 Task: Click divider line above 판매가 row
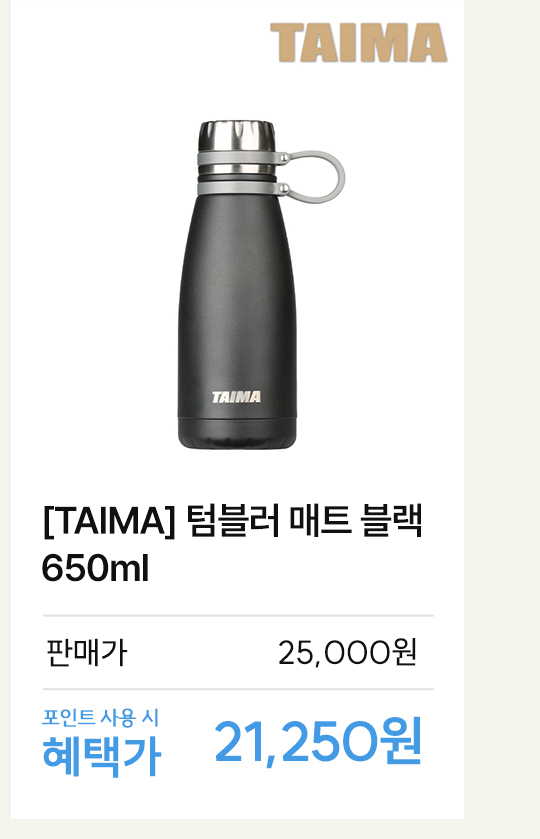(x=238, y=616)
